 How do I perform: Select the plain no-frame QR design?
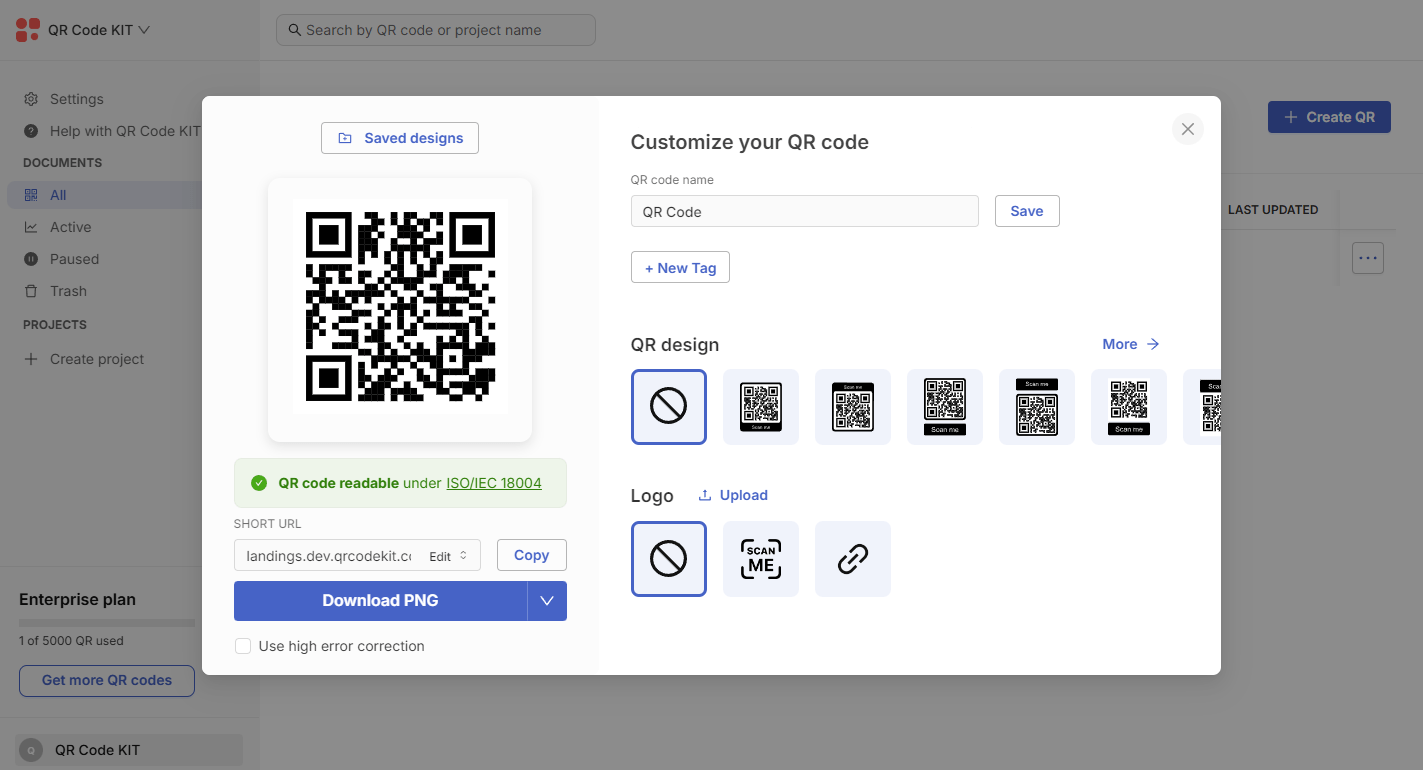pos(668,407)
